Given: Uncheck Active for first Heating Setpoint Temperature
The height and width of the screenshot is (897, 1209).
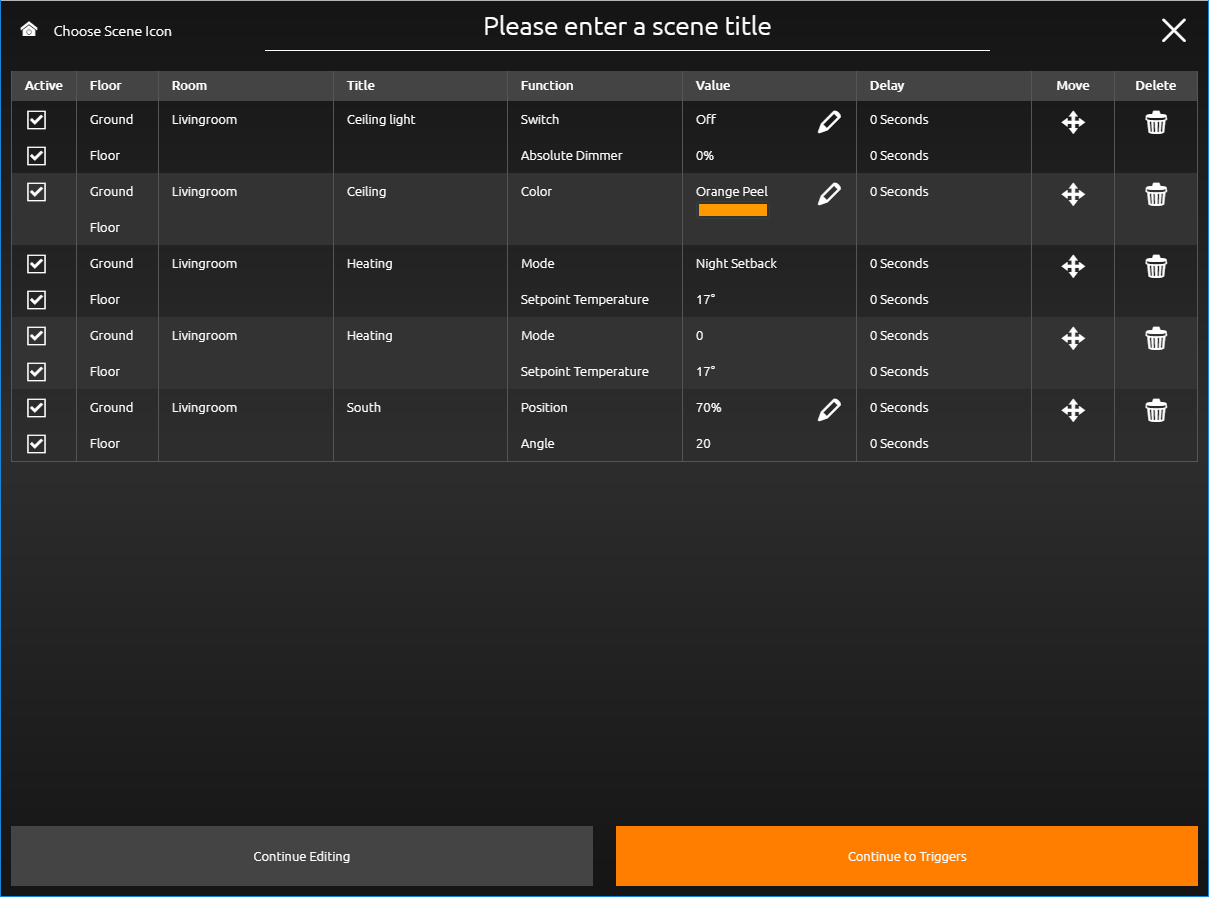Looking at the screenshot, I should click(x=36, y=300).
